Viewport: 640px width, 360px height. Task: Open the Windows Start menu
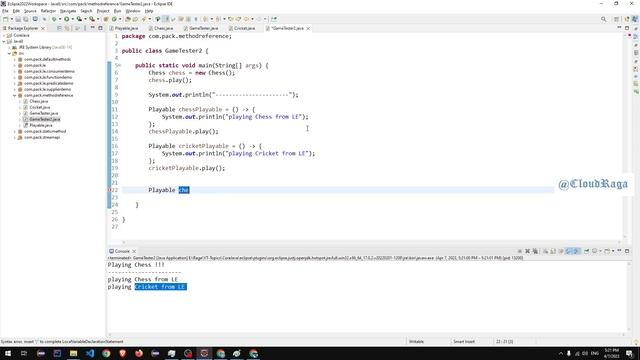[7, 353]
